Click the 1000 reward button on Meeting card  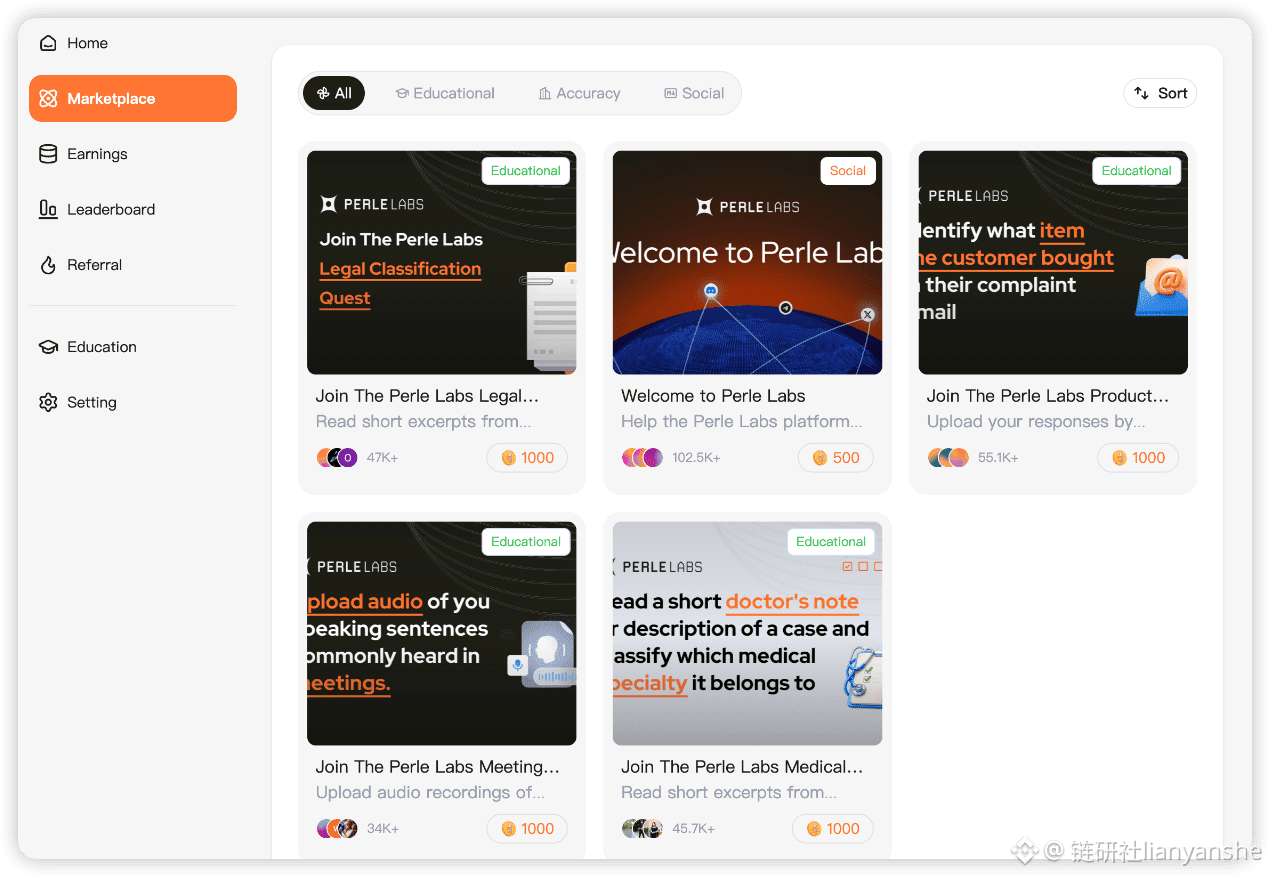[x=527, y=829]
